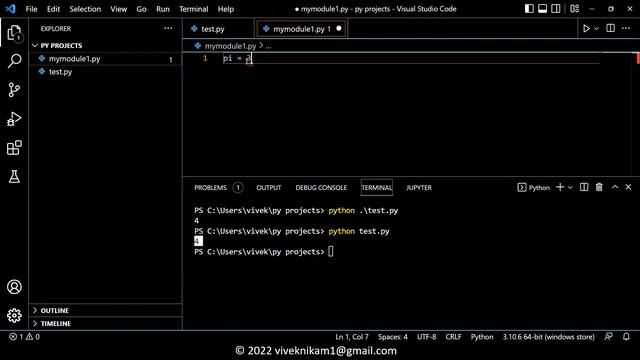Select Python language mode in status bar
Screen dimensions: 640x360
(x=482, y=337)
